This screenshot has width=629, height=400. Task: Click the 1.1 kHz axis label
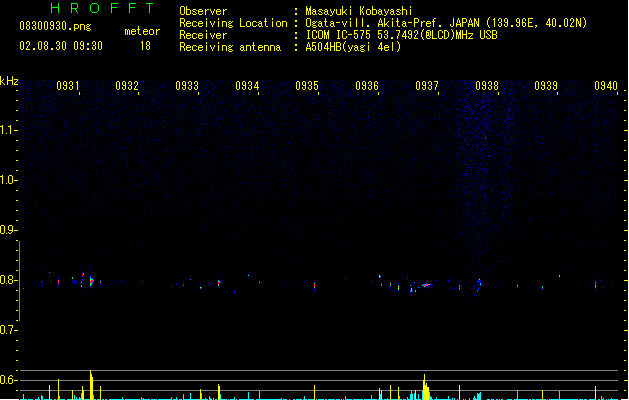(x=8, y=130)
